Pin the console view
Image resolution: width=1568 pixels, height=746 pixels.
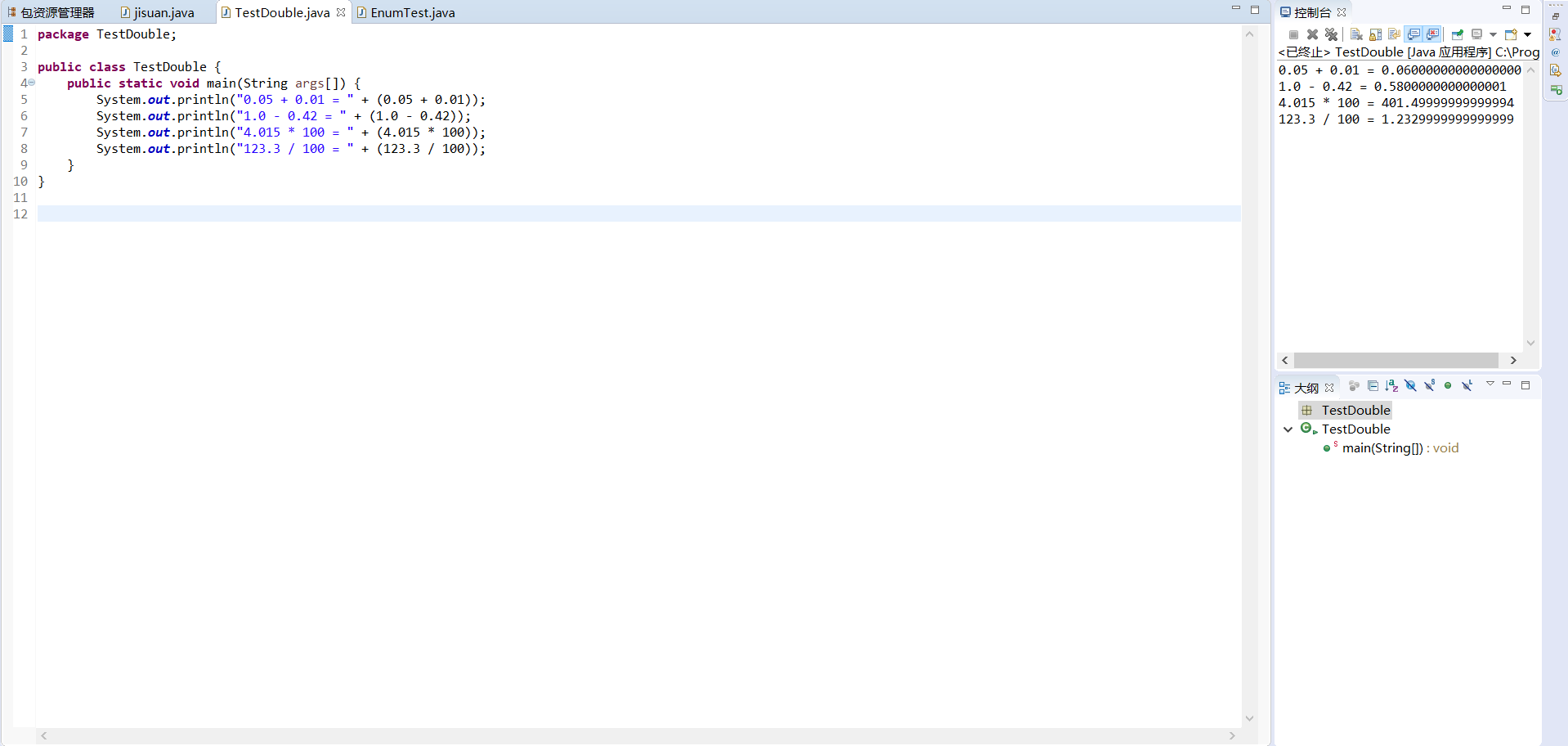pos(1457,34)
